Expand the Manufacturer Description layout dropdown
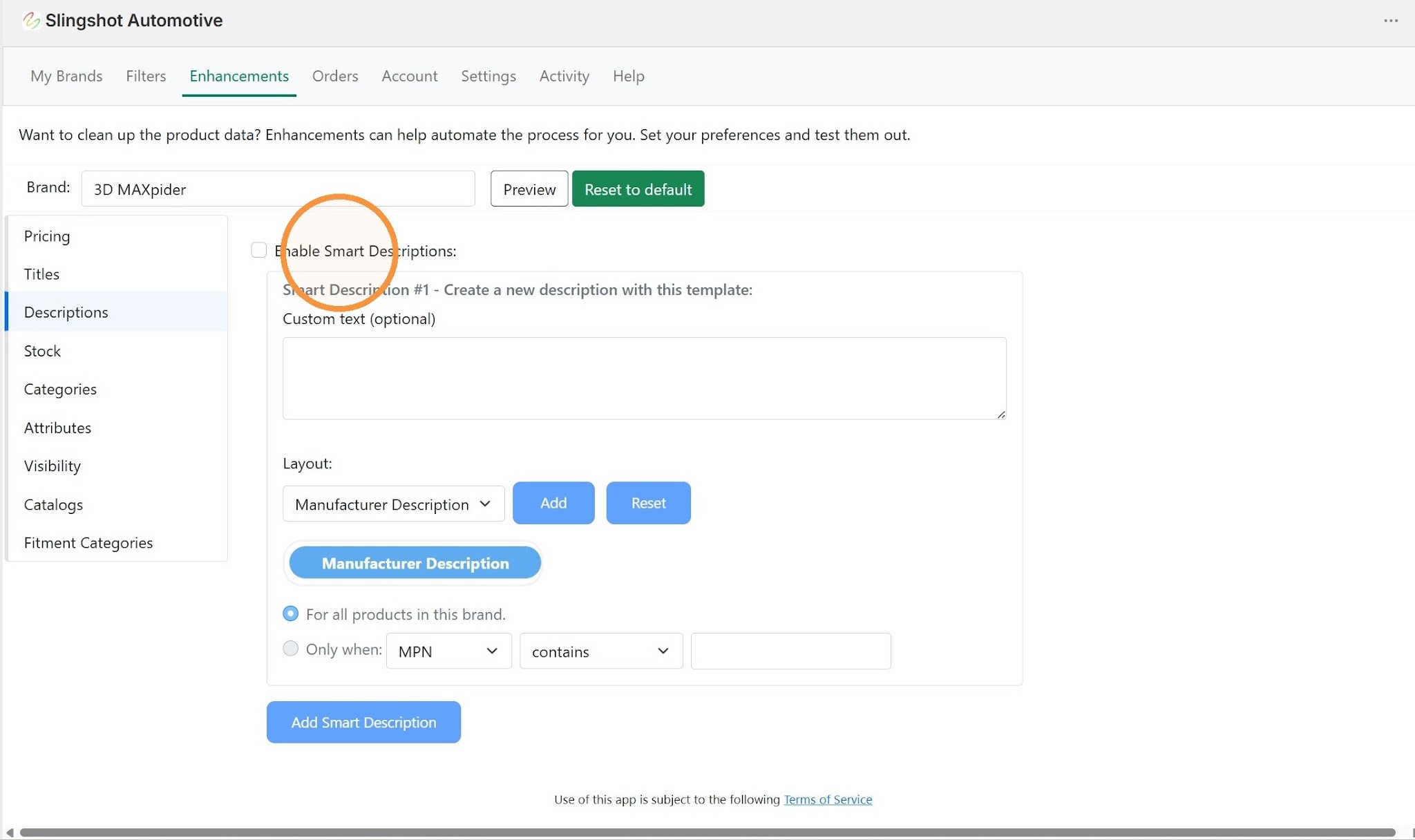Screen dimensions: 1415x840 [x=394, y=504]
